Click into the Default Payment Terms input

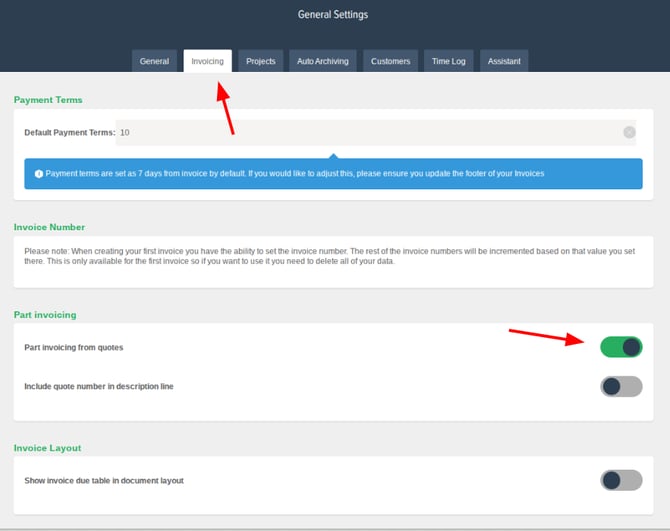[x=370, y=132]
